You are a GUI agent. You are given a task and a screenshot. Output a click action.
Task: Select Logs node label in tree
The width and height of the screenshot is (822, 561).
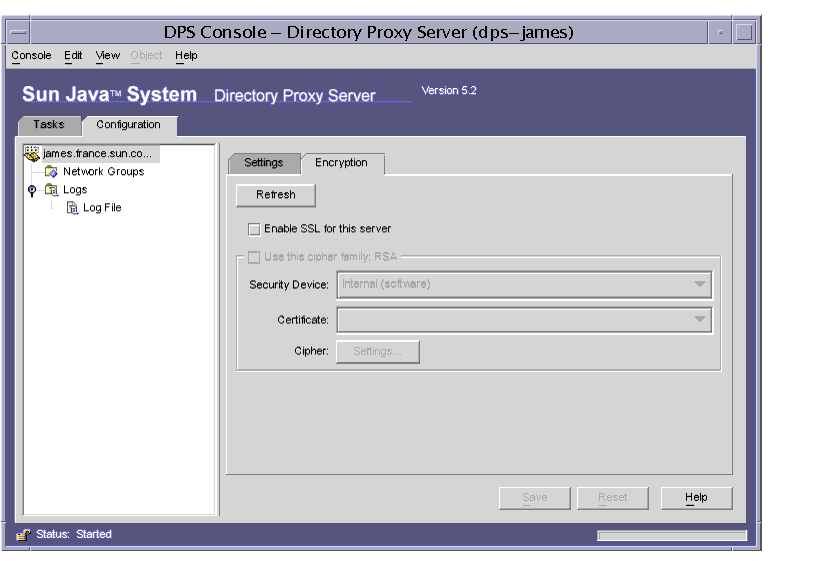tap(75, 190)
